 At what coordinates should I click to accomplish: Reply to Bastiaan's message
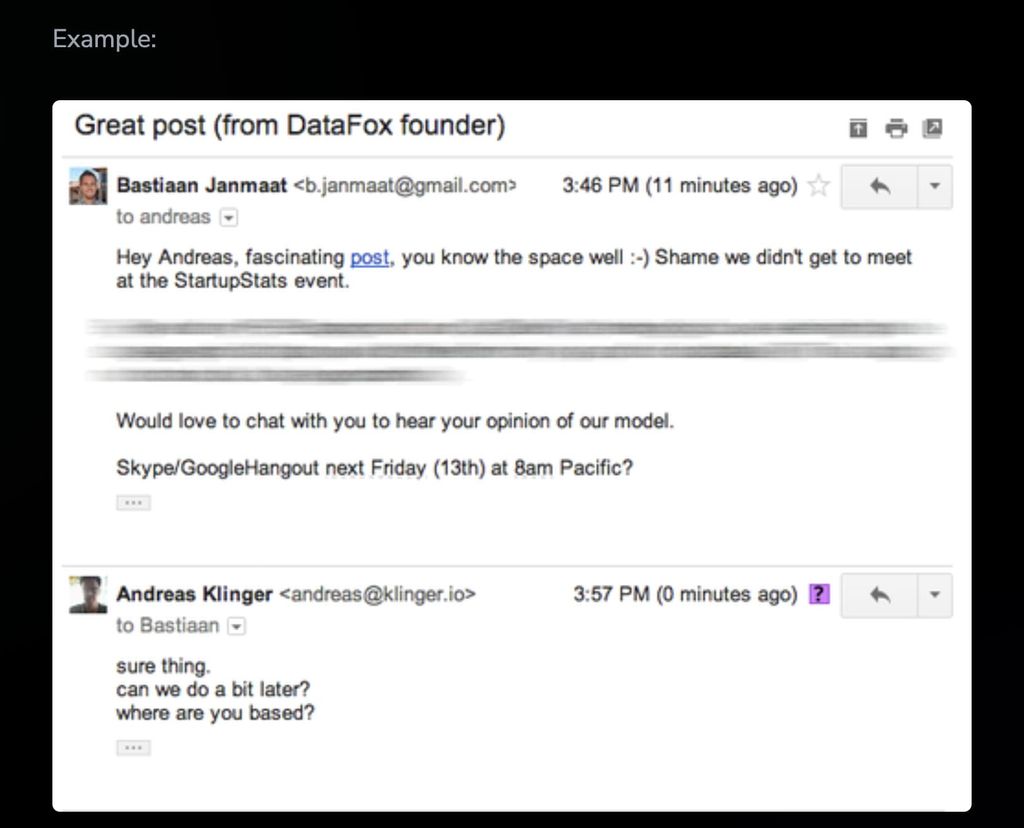(879, 186)
